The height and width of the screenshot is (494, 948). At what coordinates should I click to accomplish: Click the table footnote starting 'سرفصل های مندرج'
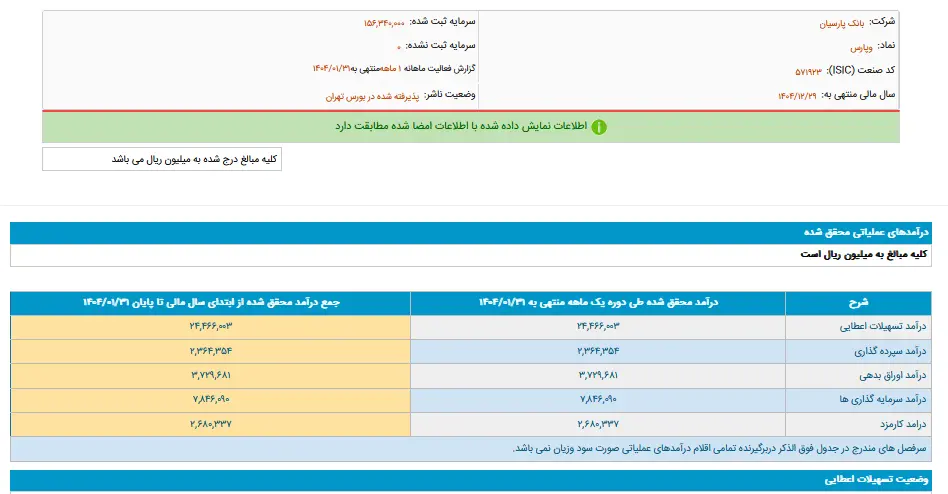pos(719,449)
